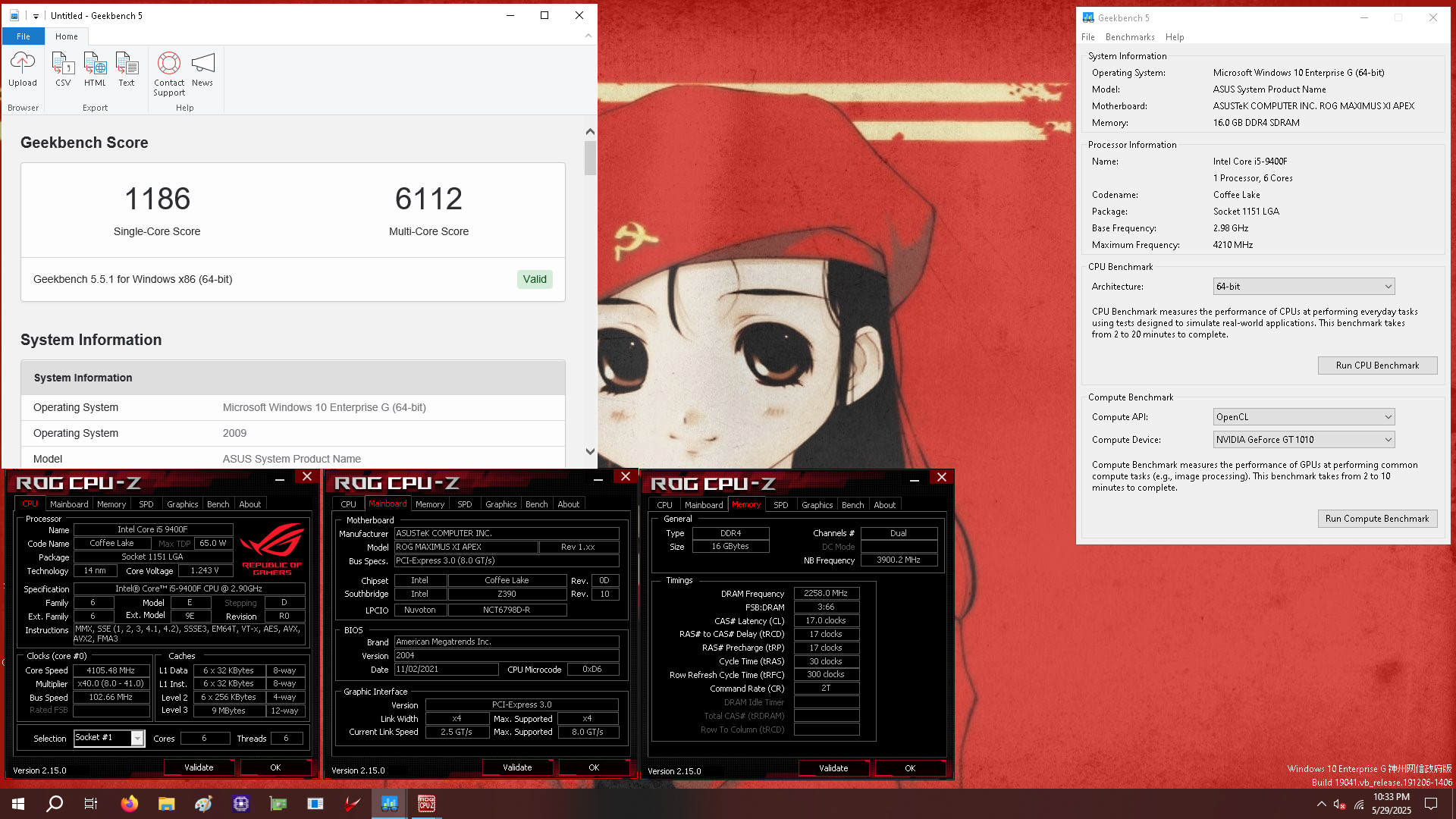1456x819 pixels.
Task: Click OK in the CPU-Z Processor window
Action: (x=275, y=767)
